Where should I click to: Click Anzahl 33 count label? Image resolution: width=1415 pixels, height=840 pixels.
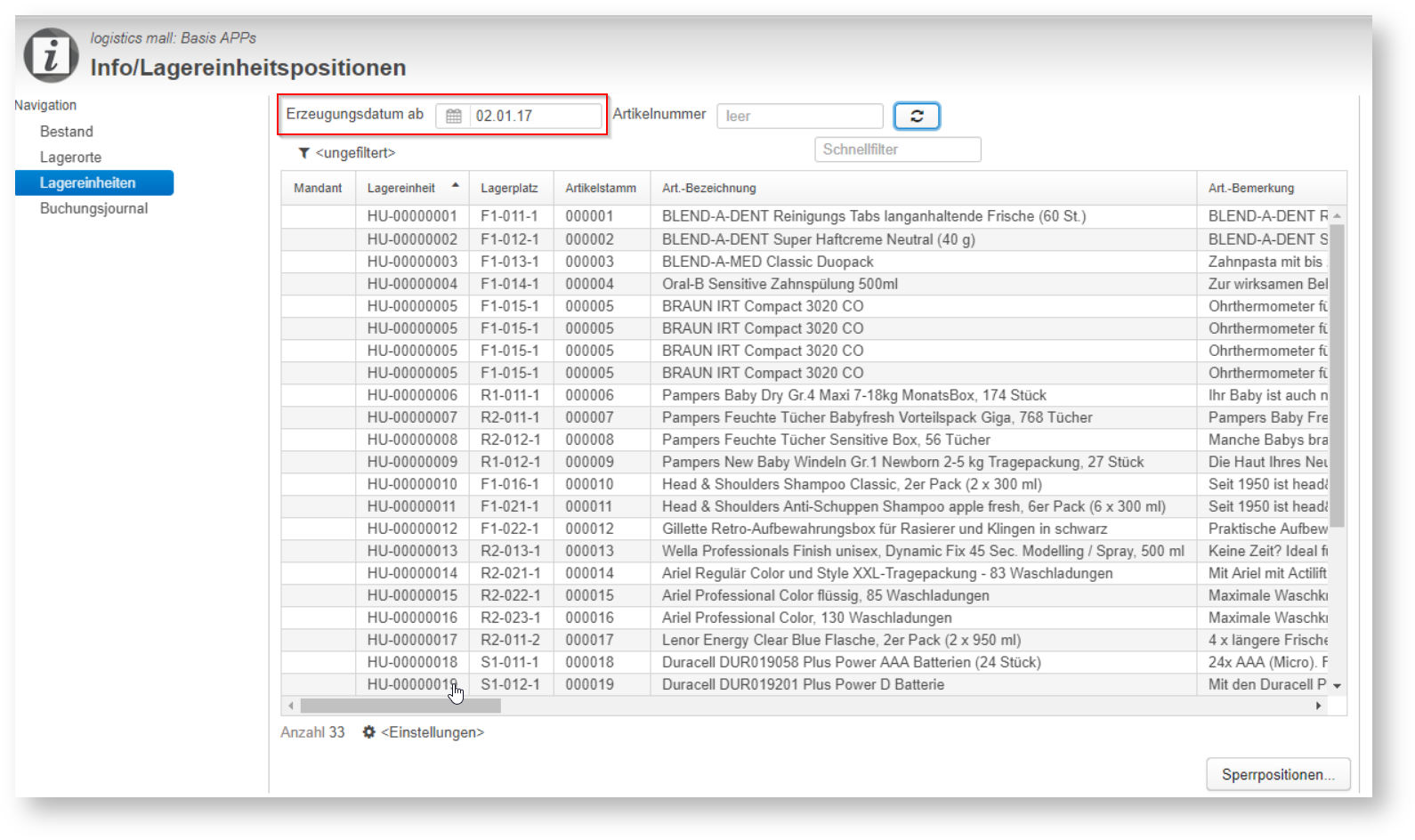coord(312,732)
